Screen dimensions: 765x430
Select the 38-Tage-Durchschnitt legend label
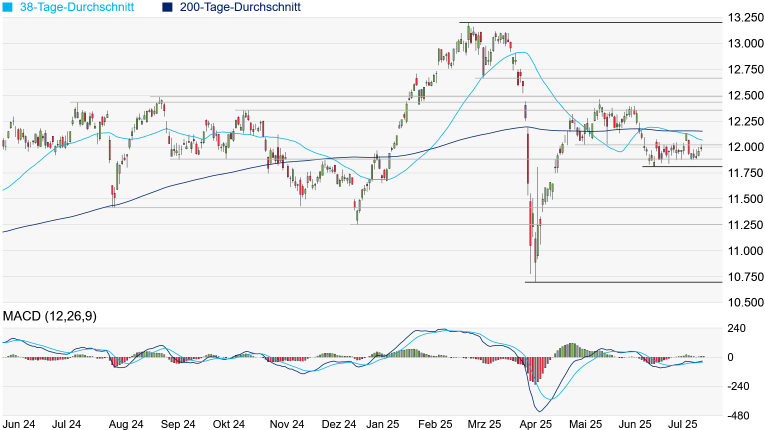(77, 7)
